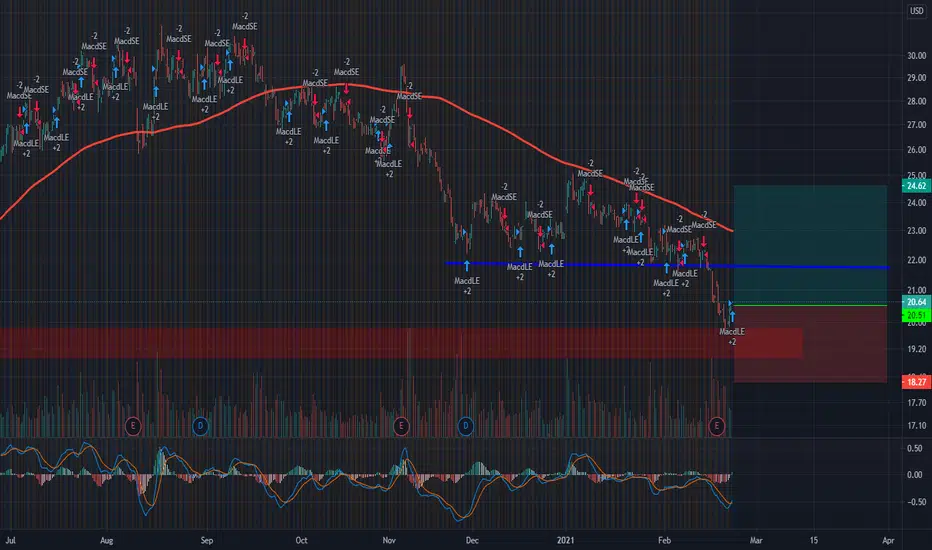Select the MacdLE +2 label below the late November low
The image size is (932, 550).
click(467, 286)
